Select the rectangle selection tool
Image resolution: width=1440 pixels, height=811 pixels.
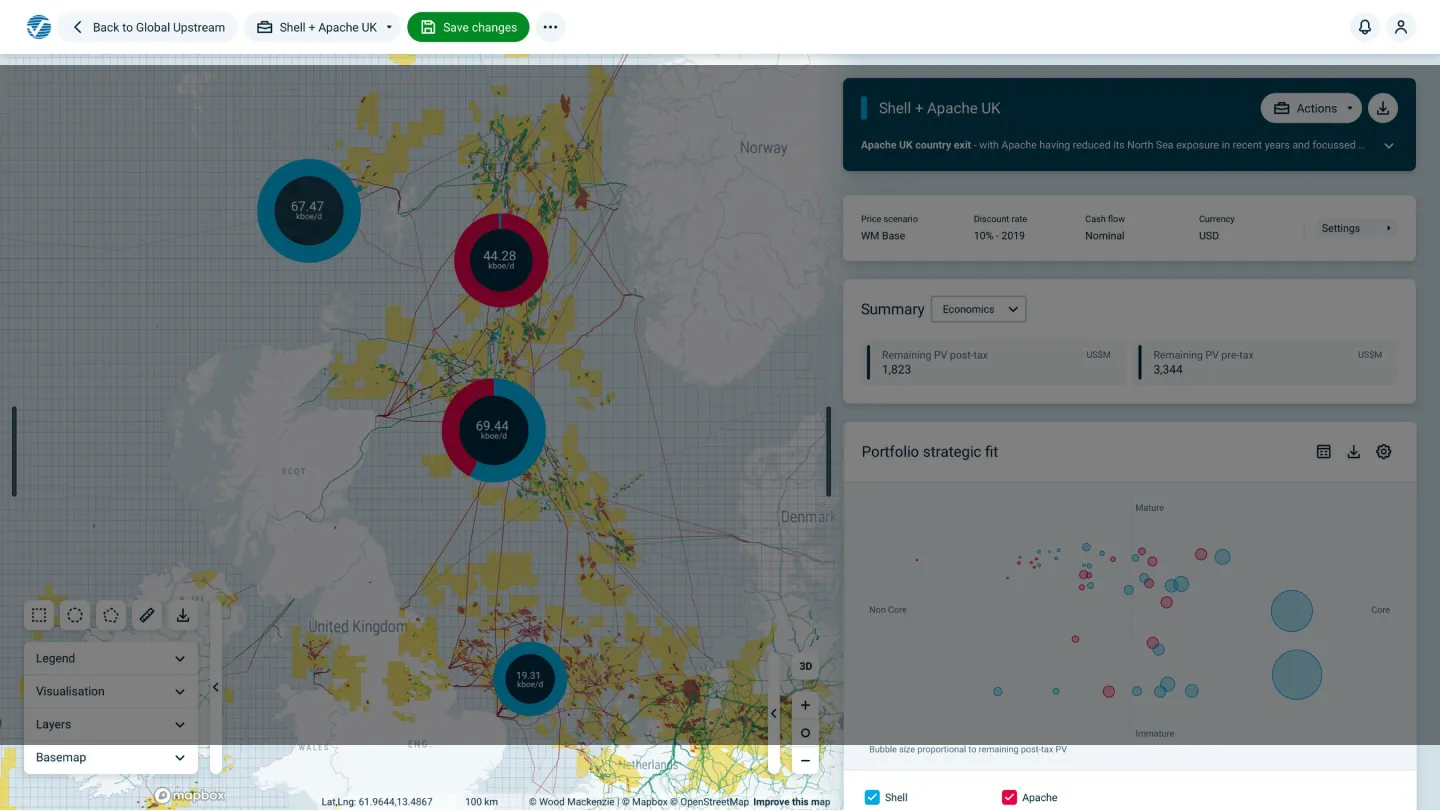[x=39, y=615]
